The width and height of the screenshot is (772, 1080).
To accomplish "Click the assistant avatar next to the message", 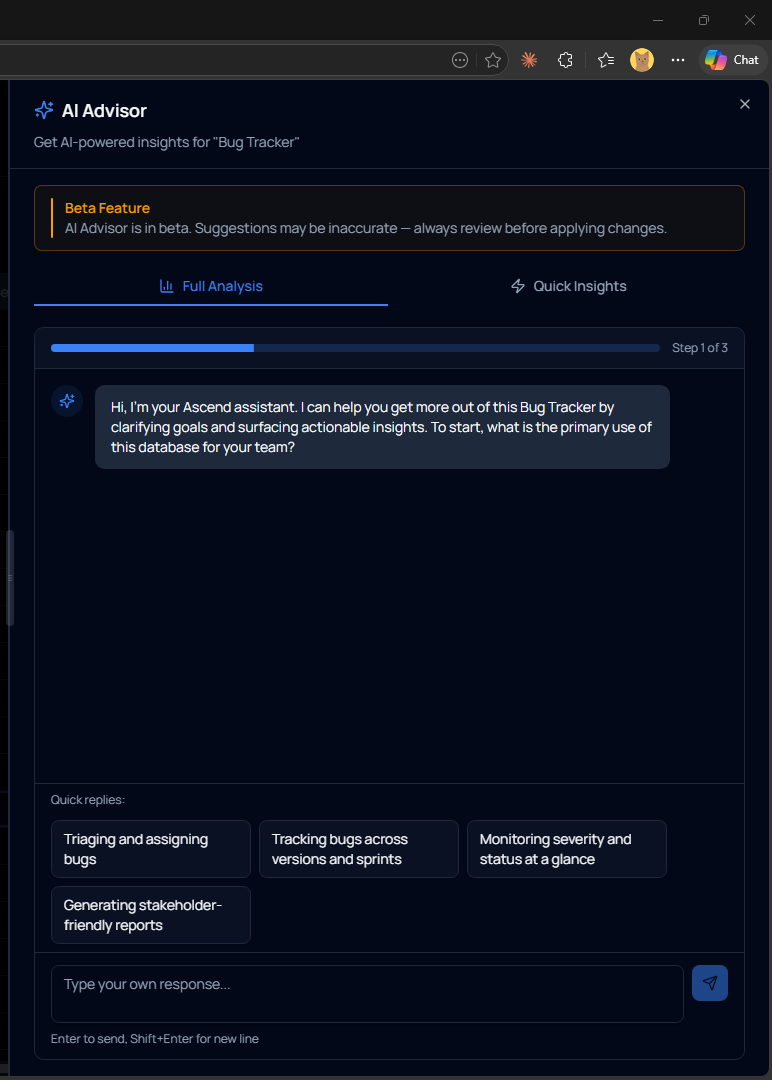I will (x=66, y=400).
